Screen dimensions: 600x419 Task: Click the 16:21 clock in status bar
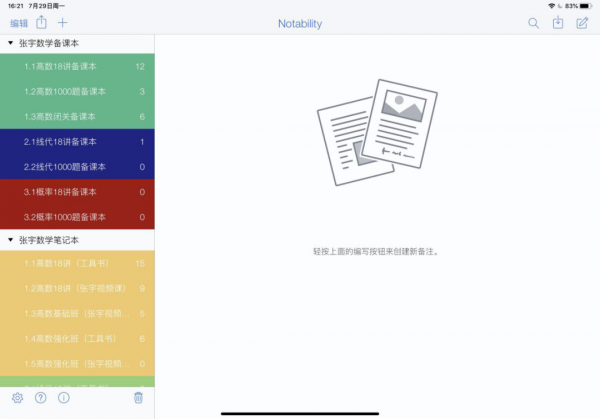[x=16, y=6]
